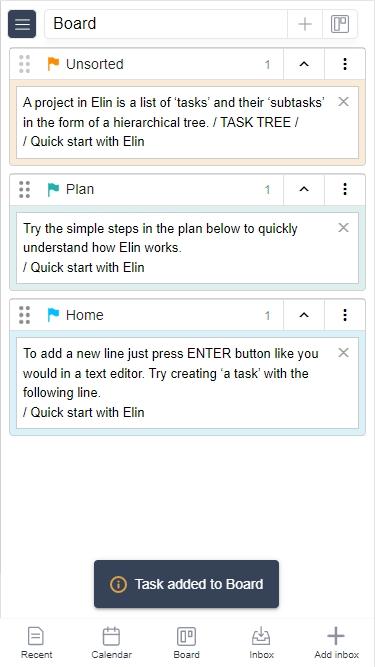Tap Add inbox button
375x667 pixels.
[x=336, y=642]
